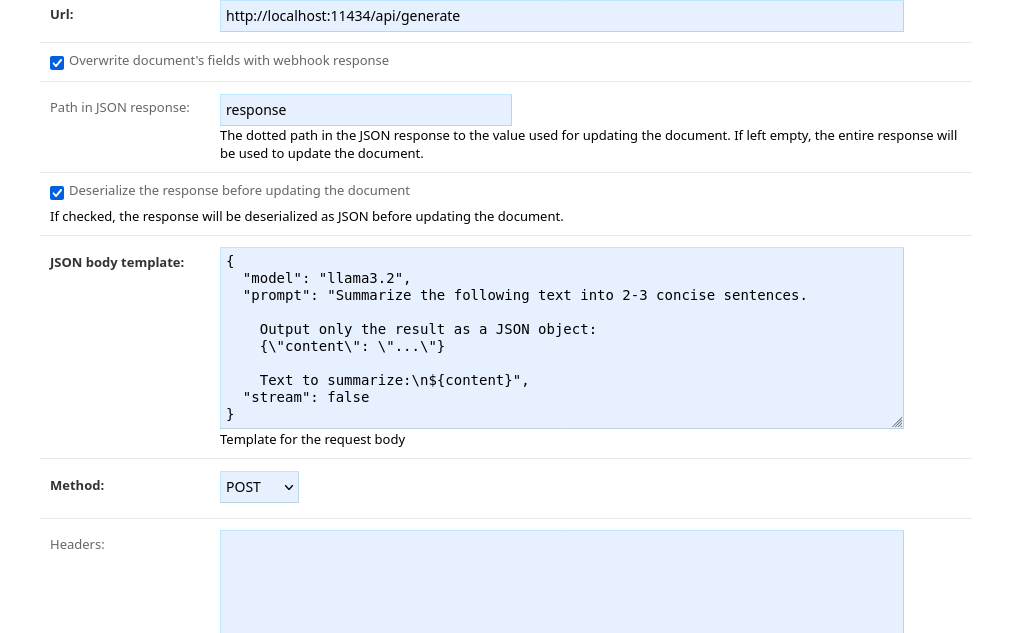Image resolution: width=1024 pixels, height=633 pixels.
Task: Click the '"stream": false' line in template
Action: click(x=306, y=397)
